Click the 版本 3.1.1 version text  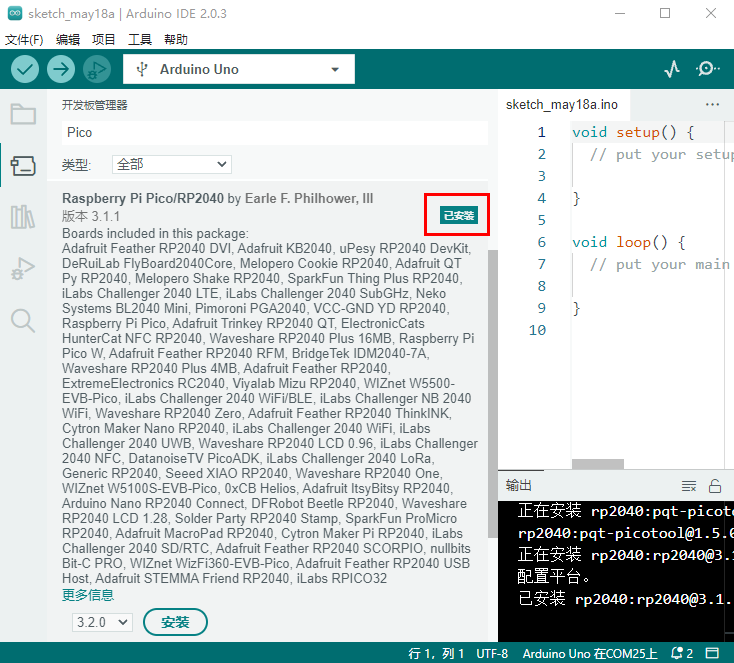(91, 216)
